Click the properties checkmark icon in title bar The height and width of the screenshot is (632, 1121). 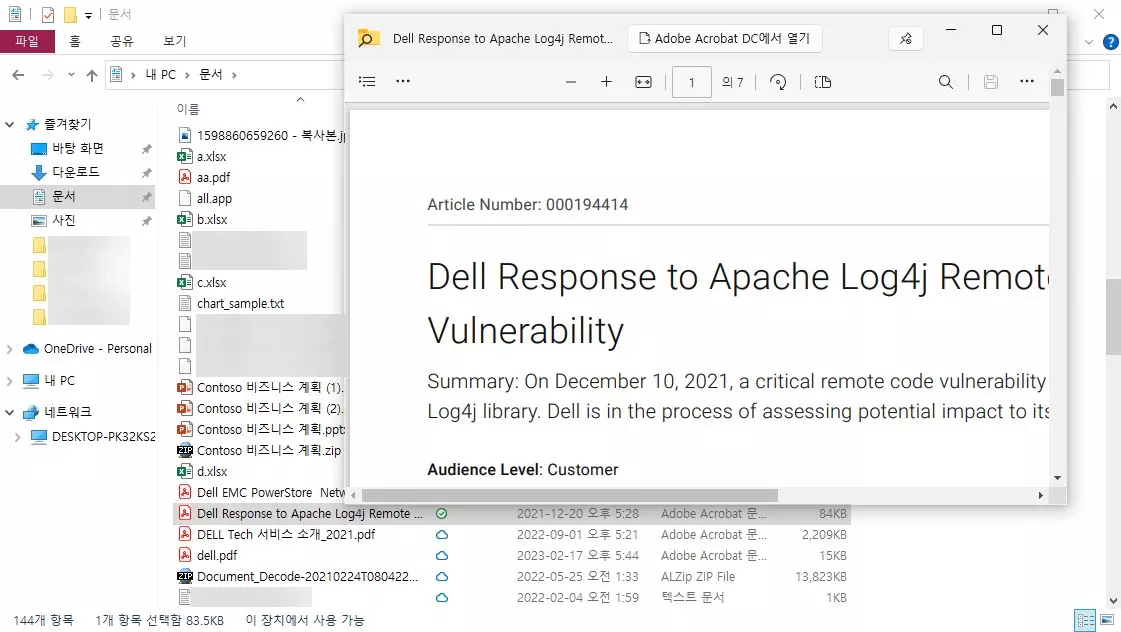[47, 14]
